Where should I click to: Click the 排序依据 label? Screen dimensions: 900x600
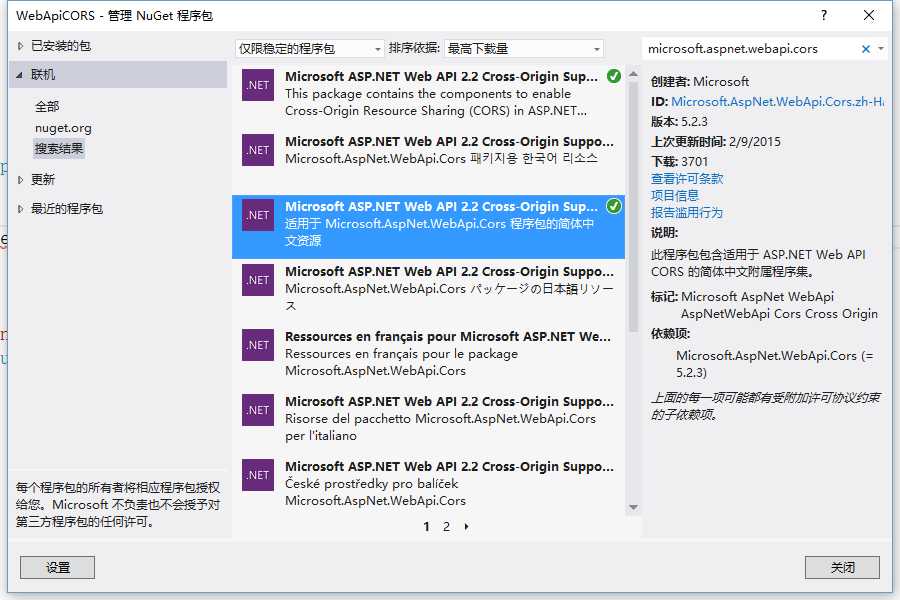pos(414,48)
